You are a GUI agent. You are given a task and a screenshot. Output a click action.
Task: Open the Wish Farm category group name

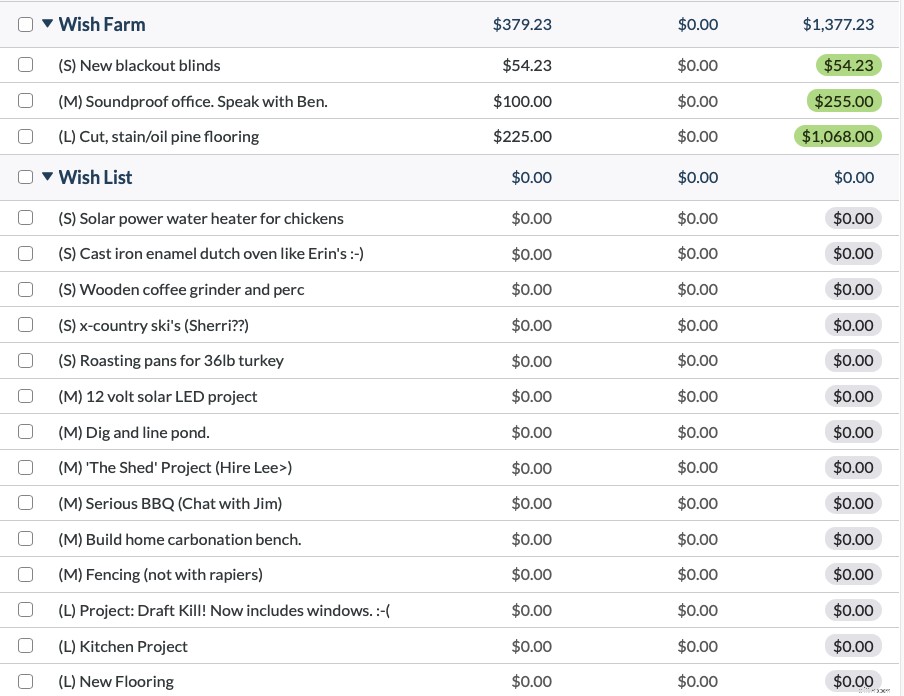(101, 24)
